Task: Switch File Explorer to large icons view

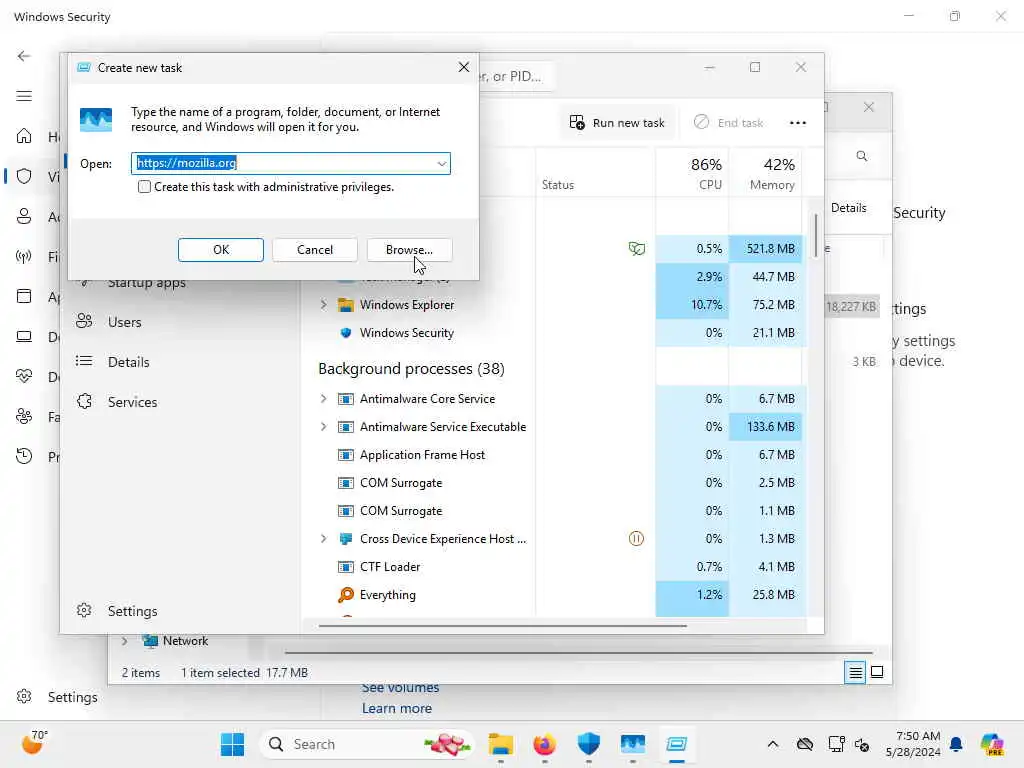Action: pos(877,672)
